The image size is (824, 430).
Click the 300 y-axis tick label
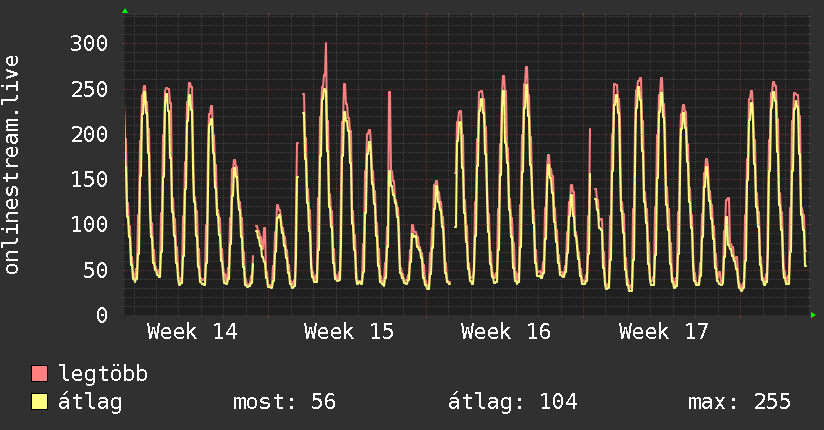(89, 44)
